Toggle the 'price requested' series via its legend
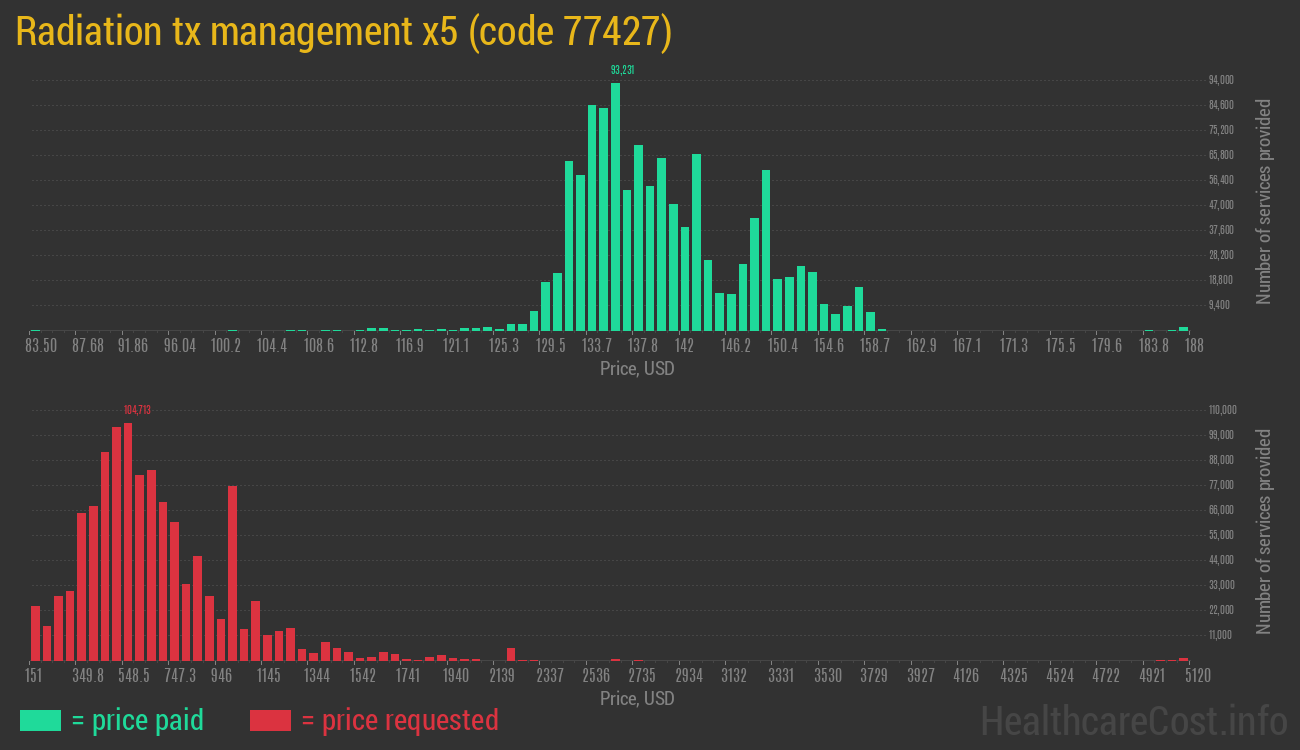The image size is (1300, 750). coord(268,720)
